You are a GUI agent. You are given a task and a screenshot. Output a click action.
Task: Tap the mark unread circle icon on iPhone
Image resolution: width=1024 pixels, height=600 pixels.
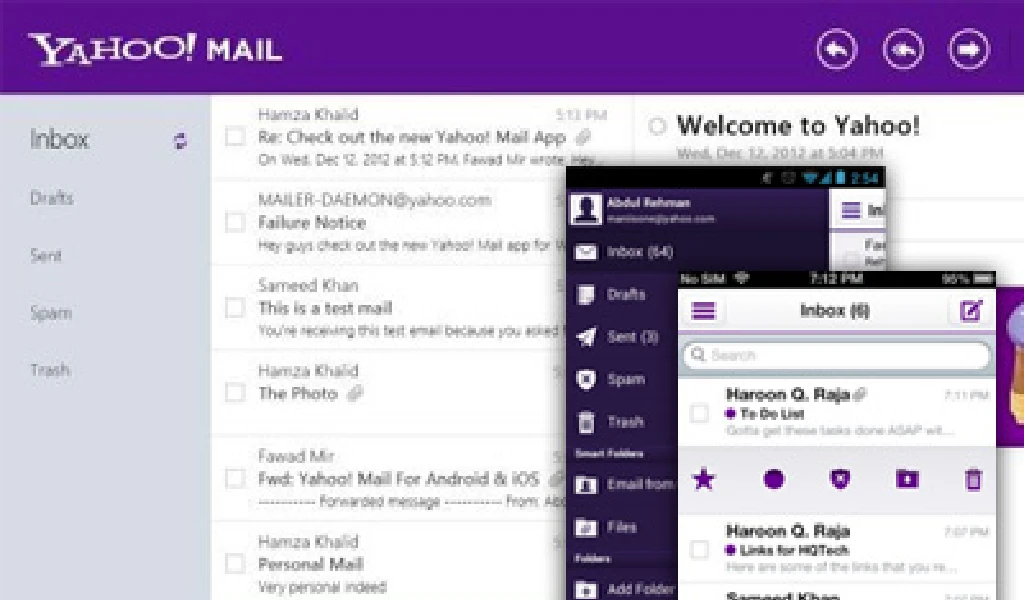point(773,480)
